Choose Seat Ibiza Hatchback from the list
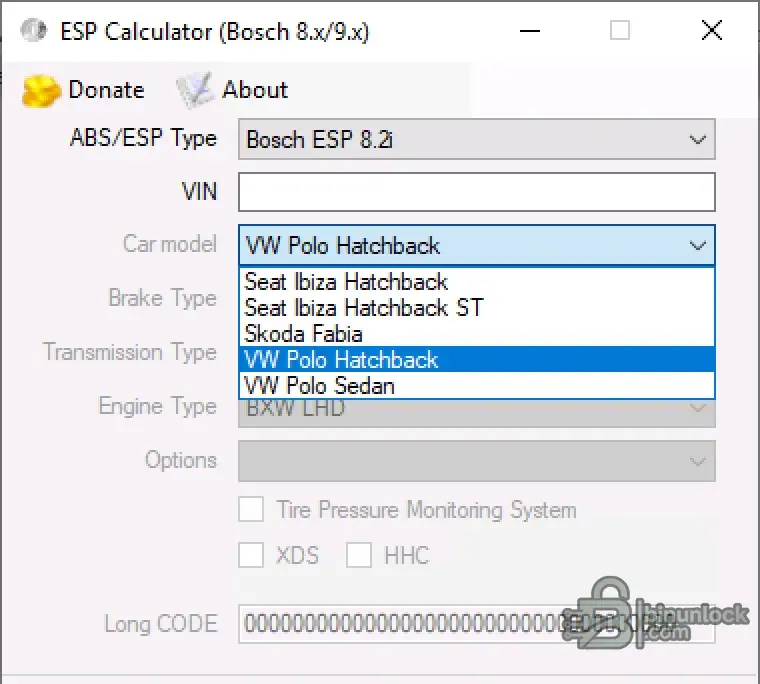The width and height of the screenshot is (760, 684). coord(477,282)
